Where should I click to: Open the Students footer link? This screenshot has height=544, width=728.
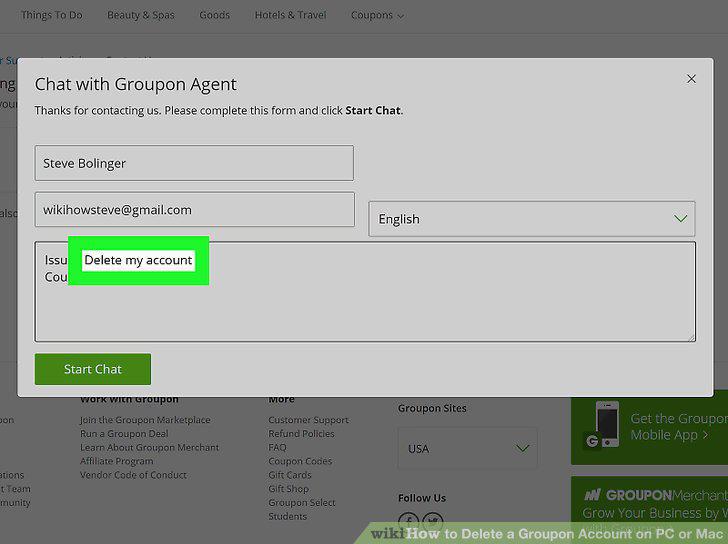coord(287,516)
